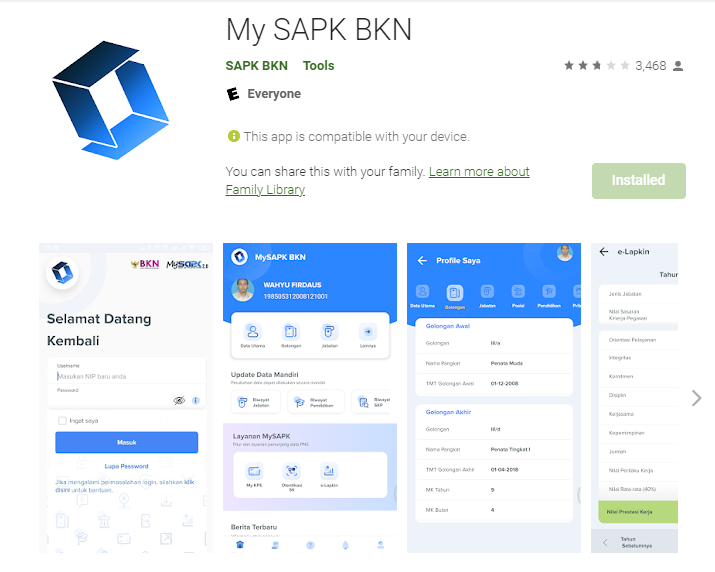
Task: Click the Everyone content rating E icon
Action: pos(233,94)
